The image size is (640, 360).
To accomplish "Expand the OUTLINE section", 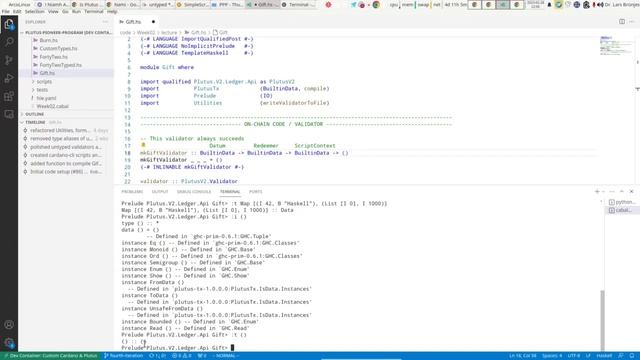I will (35, 114).
